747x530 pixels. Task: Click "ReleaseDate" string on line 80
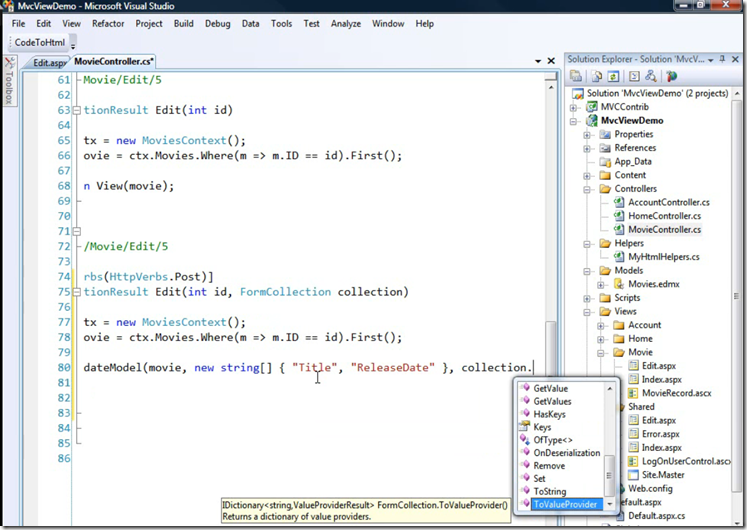(x=393, y=368)
